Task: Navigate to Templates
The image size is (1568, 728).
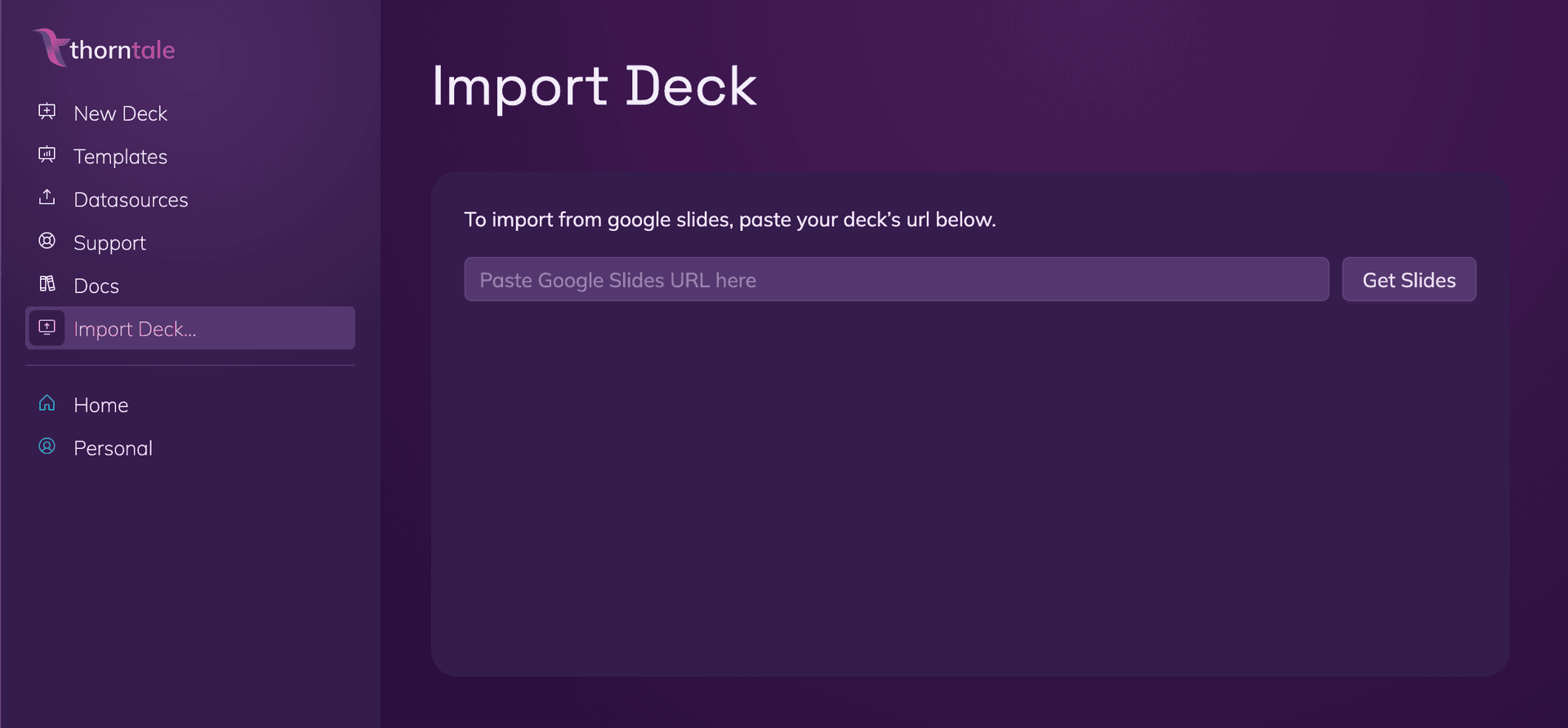Action: (121, 157)
